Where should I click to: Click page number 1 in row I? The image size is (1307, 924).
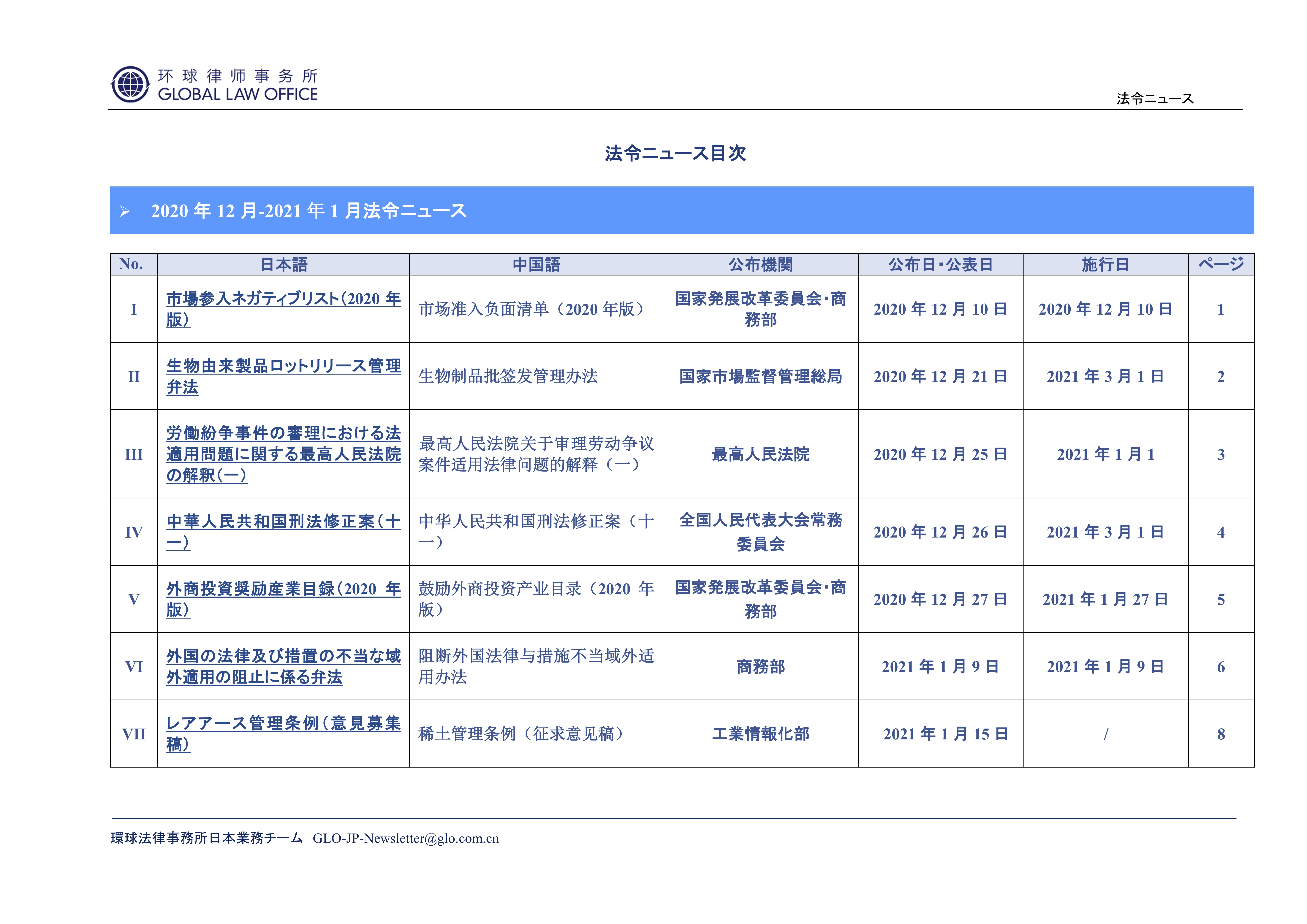[1221, 309]
